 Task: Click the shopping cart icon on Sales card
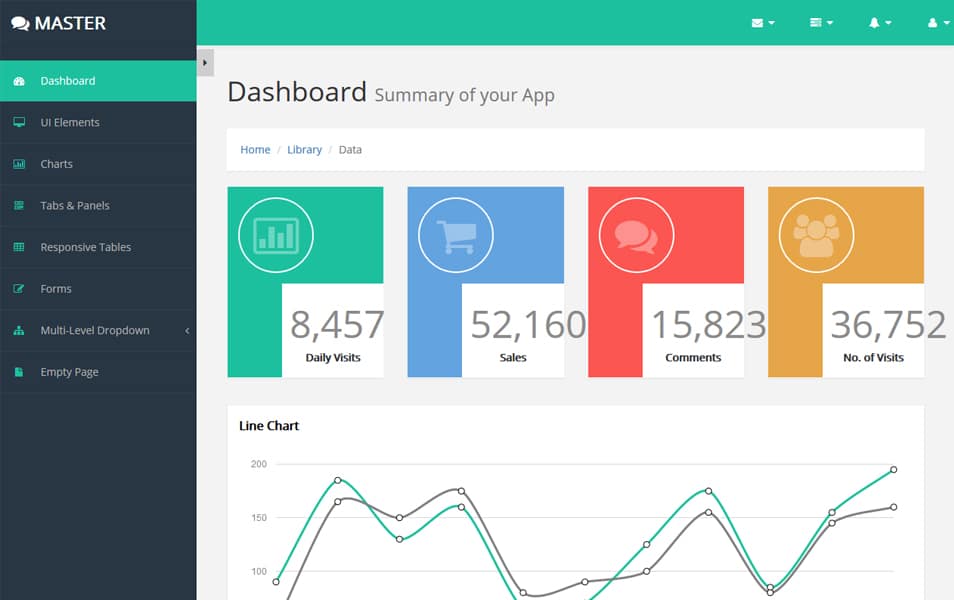pos(456,234)
